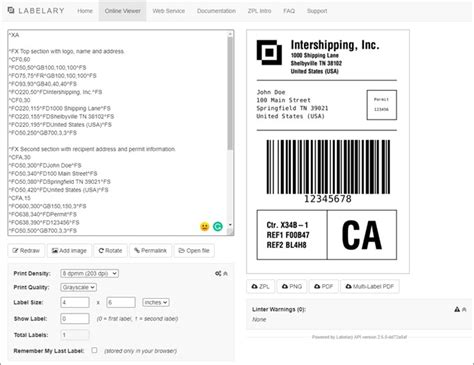
Task: Create a Permalink for the label
Action: coord(150,251)
